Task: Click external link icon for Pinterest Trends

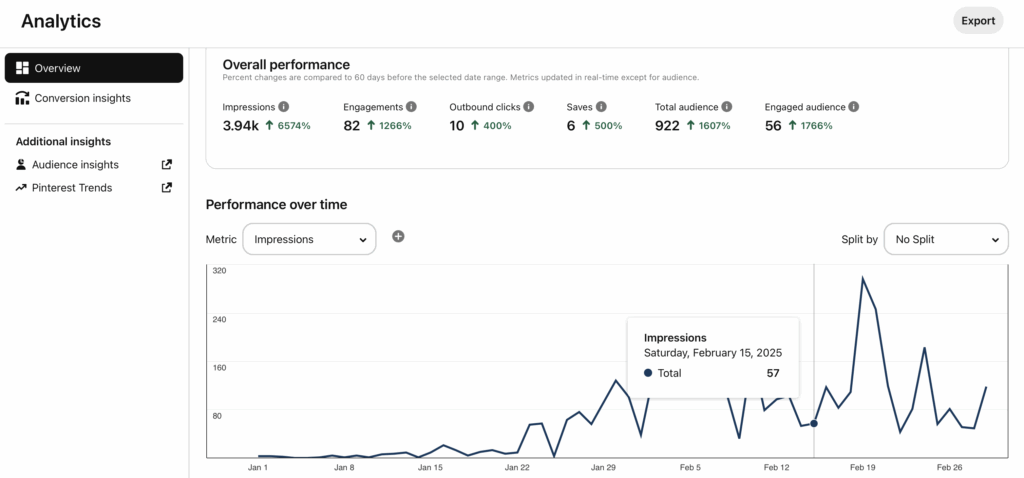Action: [167, 187]
